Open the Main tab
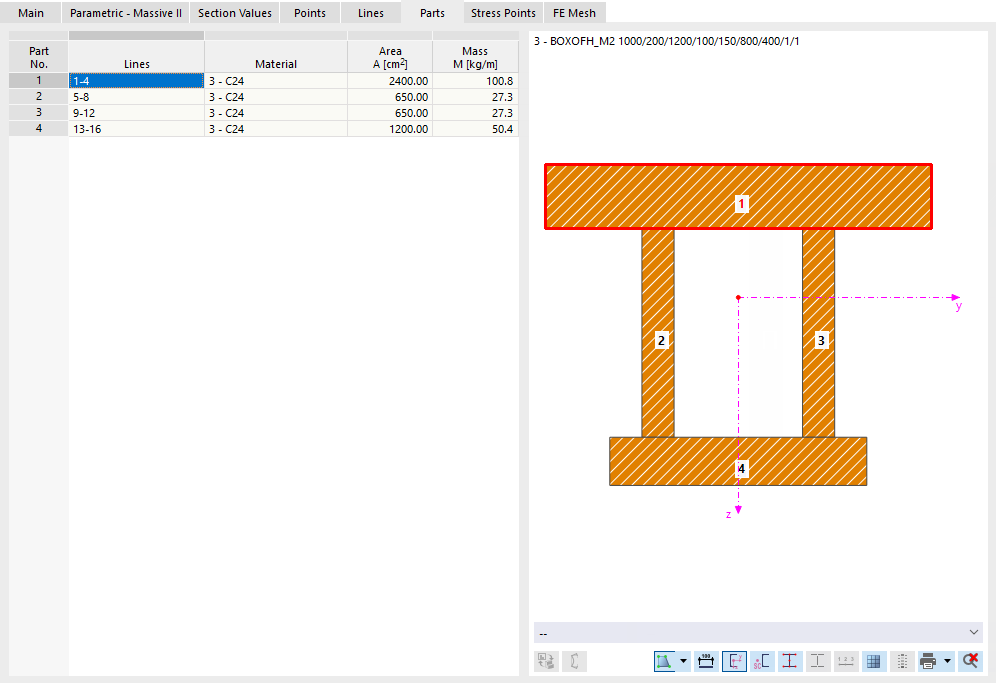The image size is (996, 683). pyautogui.click(x=30, y=13)
